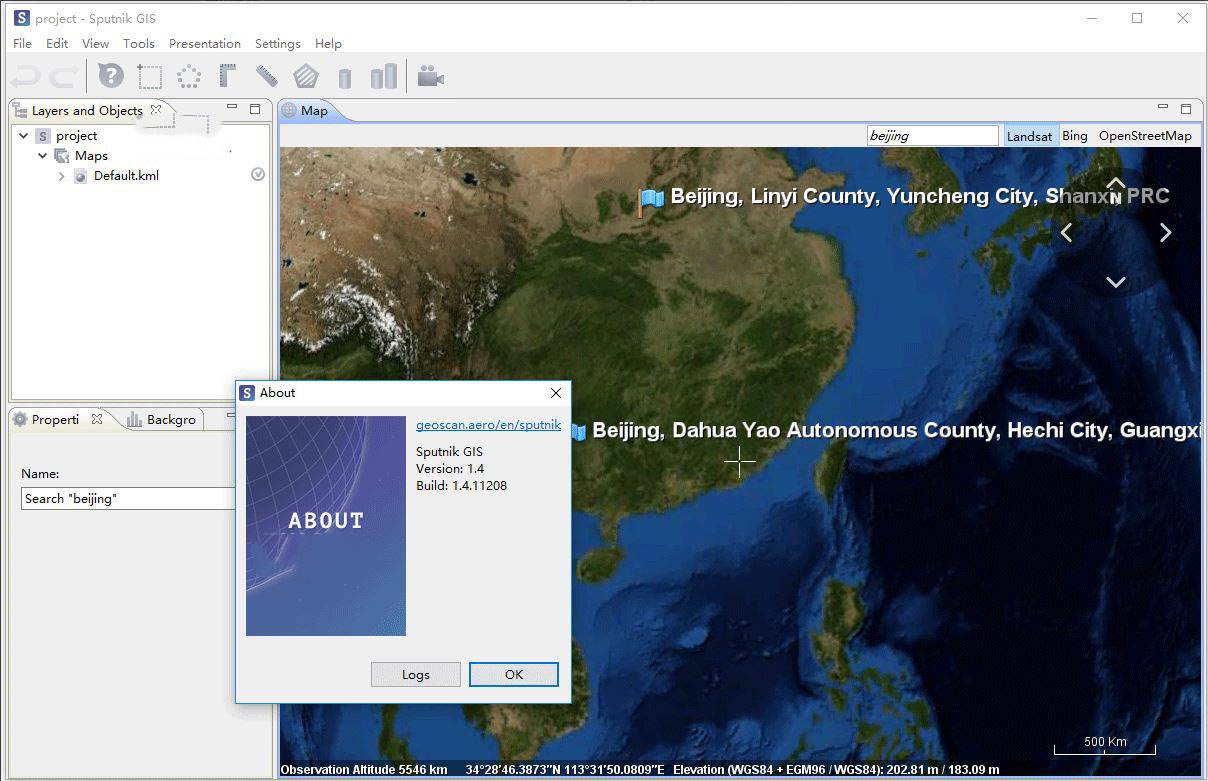This screenshot has height=781, width=1208.
Task: Select the project row in tree
Action: (77, 136)
